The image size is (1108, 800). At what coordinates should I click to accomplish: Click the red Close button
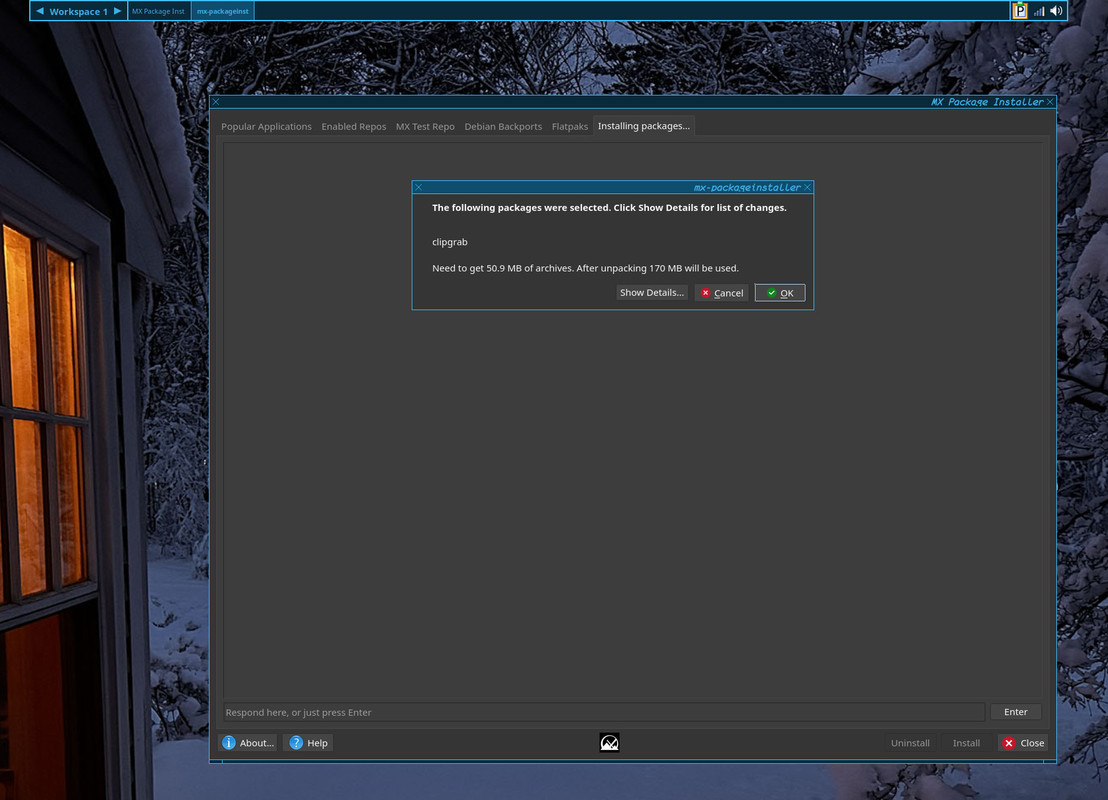pyautogui.click(x=1023, y=743)
